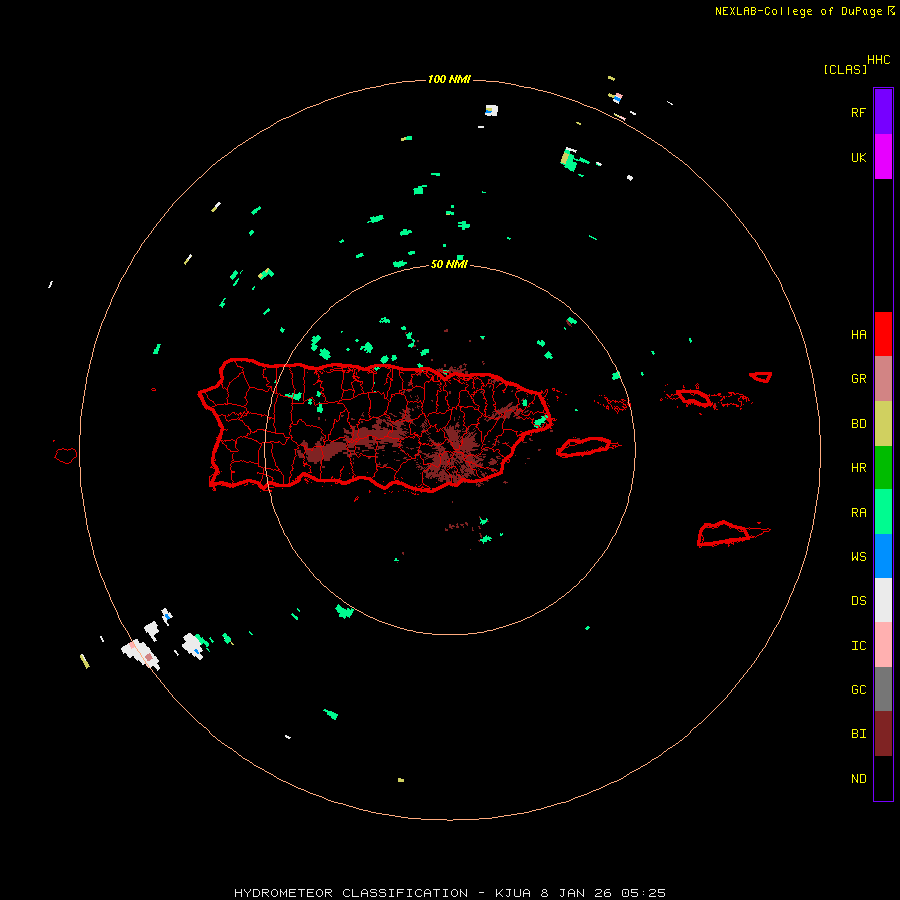The height and width of the screenshot is (900, 900).
Task: Click the HA red legend swatch
Action: (883, 334)
